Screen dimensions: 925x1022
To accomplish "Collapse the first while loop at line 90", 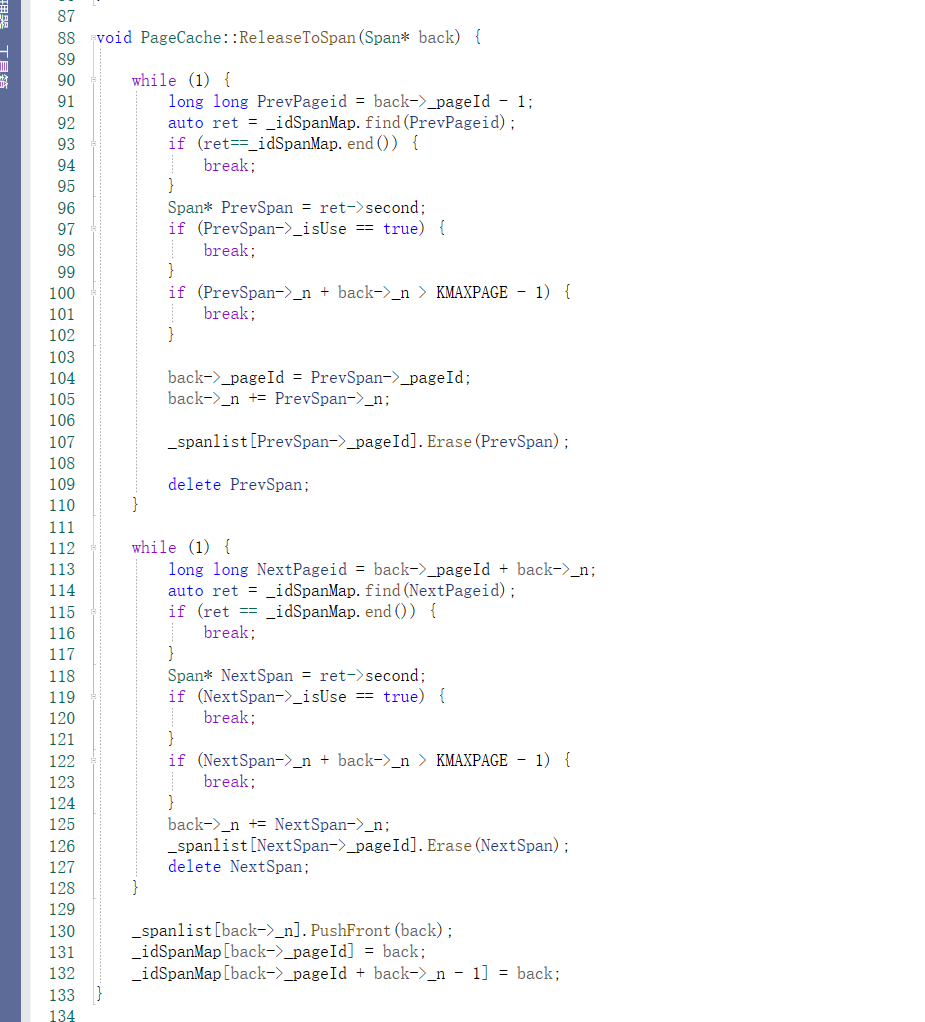I will 93,80.
